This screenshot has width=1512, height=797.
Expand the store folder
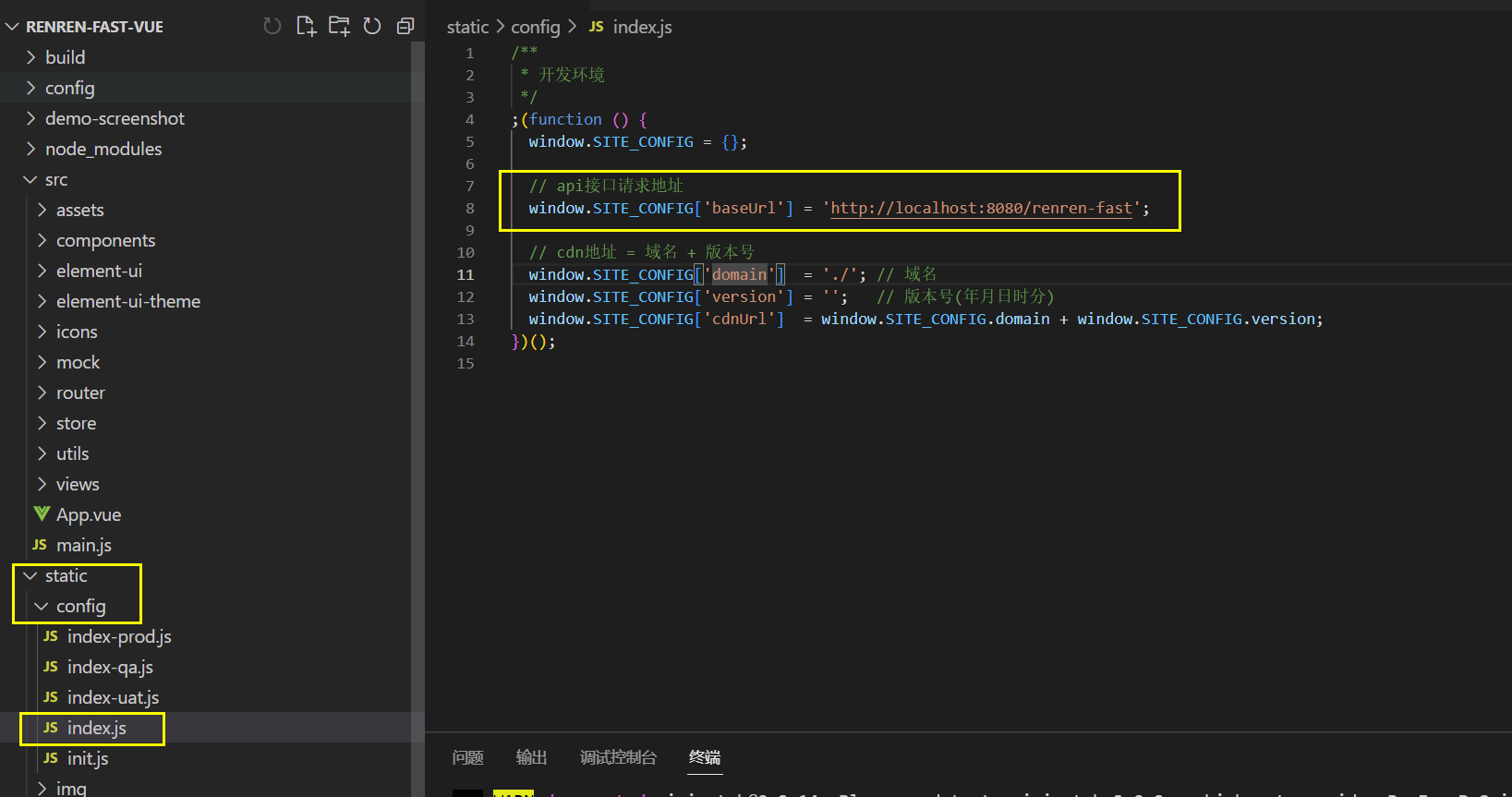pos(42,423)
